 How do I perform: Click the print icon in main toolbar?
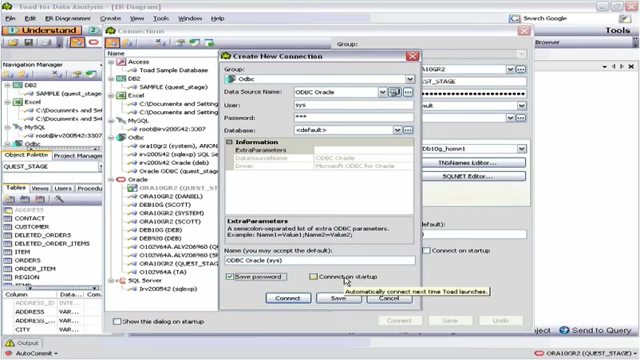pyautogui.click(x=47, y=42)
